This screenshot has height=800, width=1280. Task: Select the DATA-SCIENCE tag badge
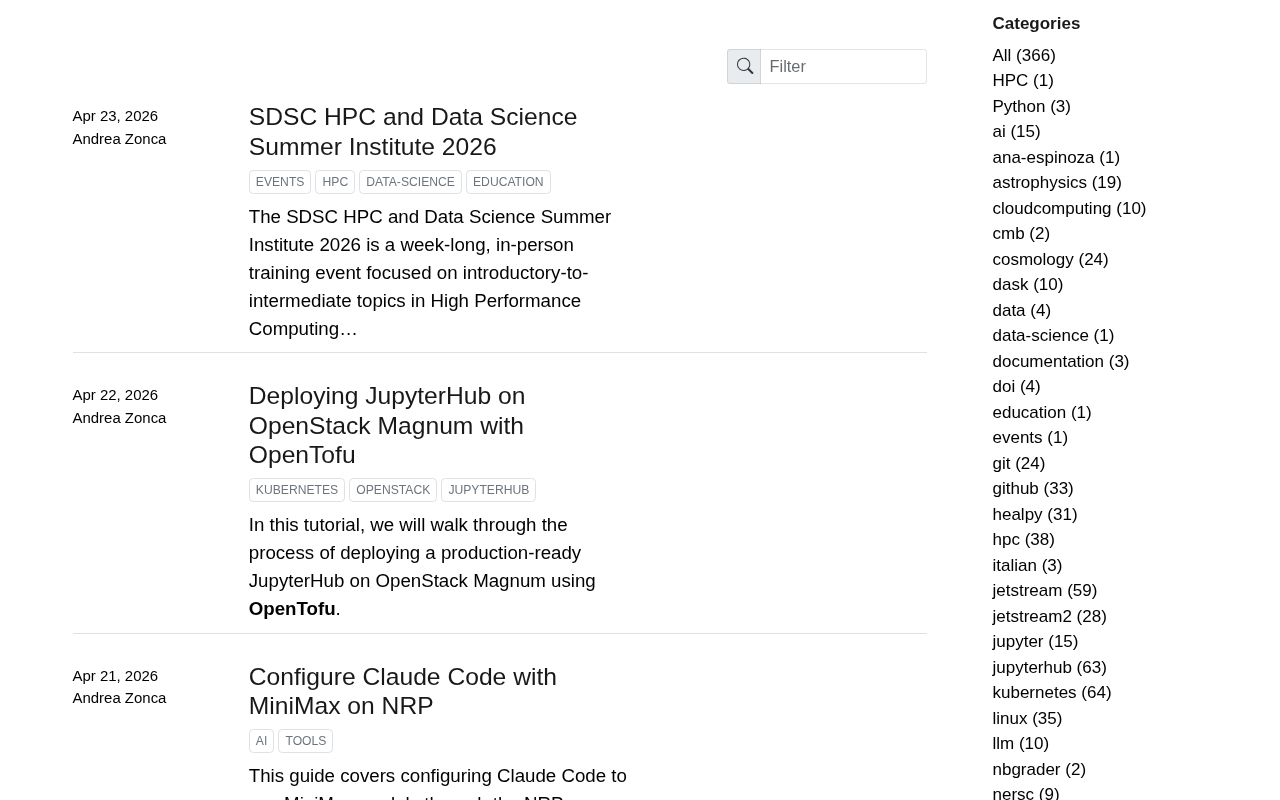410,182
